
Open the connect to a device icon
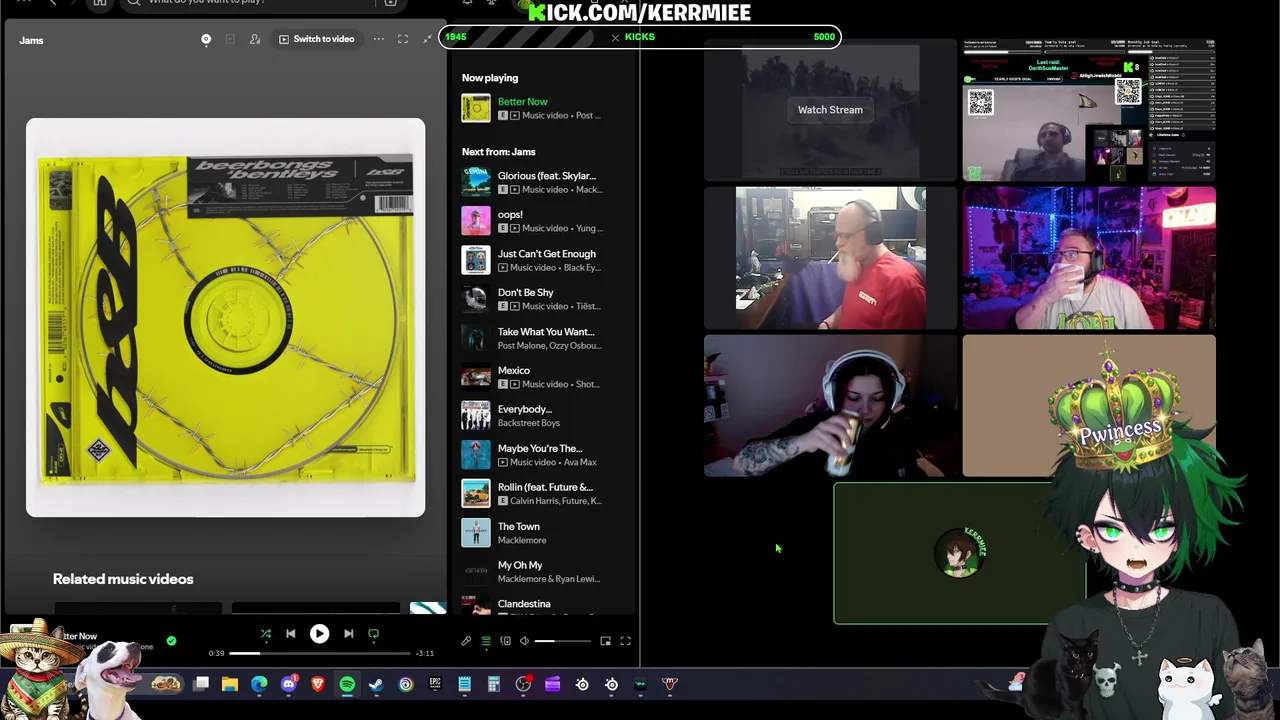coord(505,641)
